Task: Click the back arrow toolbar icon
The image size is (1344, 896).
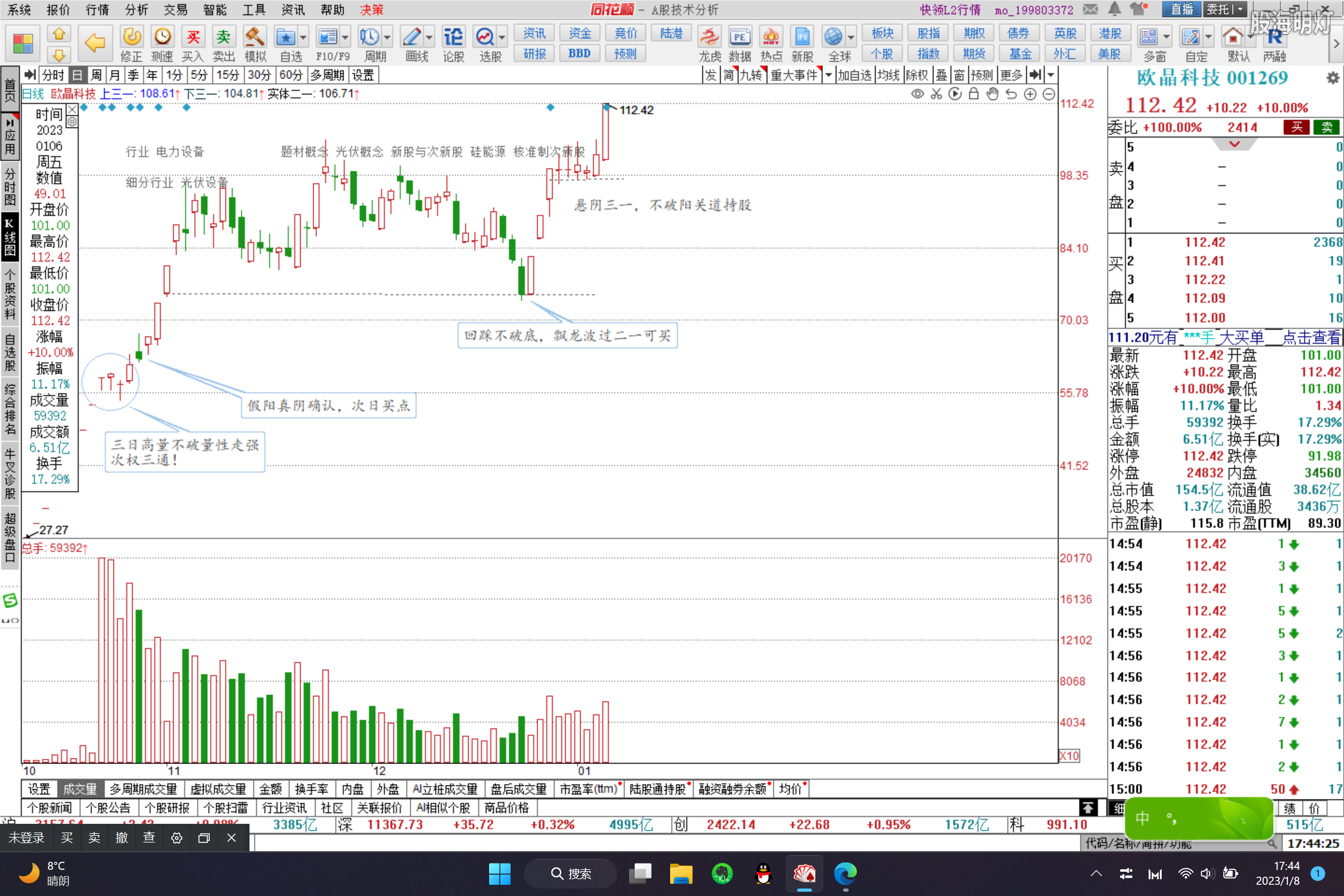Action: tap(95, 43)
